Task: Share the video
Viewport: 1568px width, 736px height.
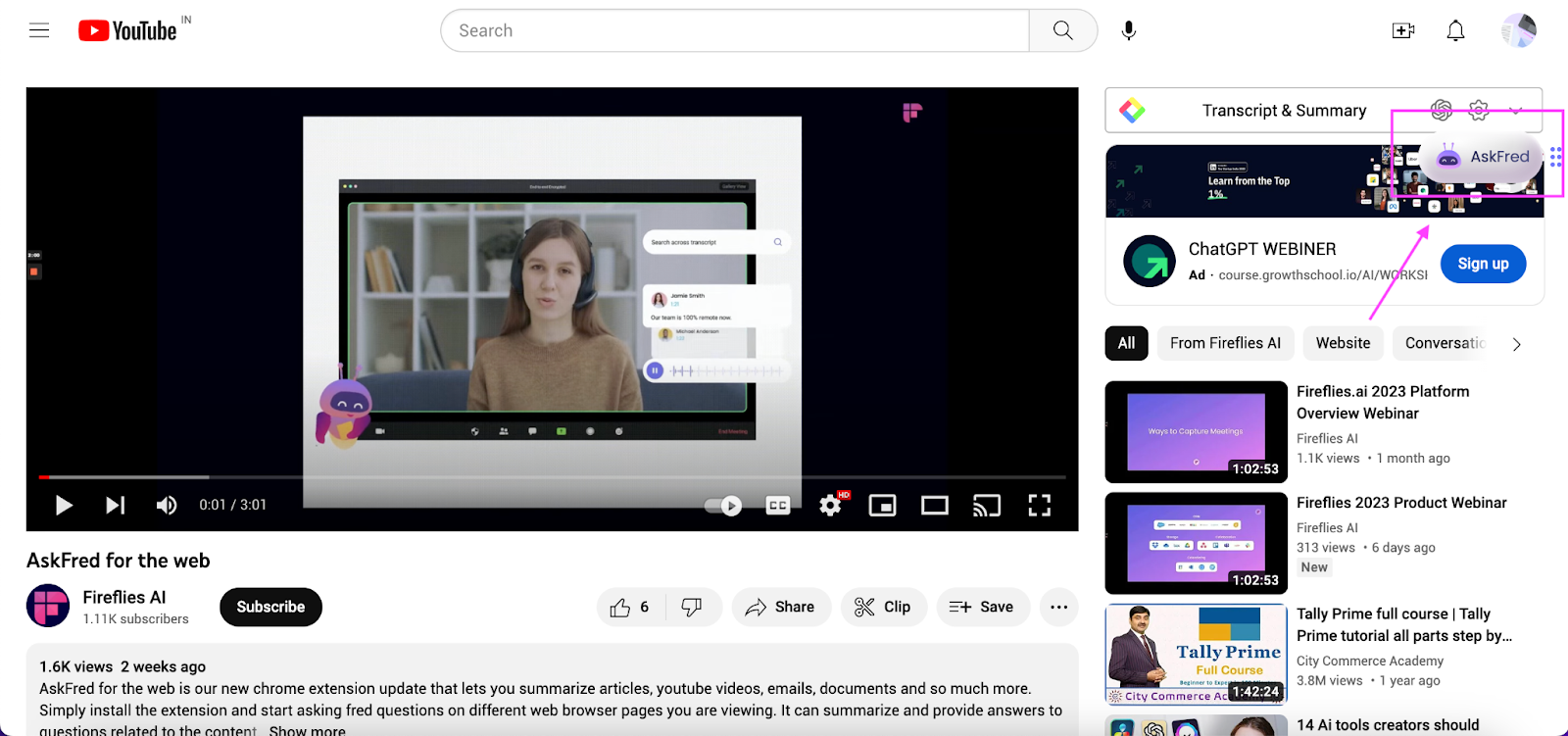Action: [781, 608]
